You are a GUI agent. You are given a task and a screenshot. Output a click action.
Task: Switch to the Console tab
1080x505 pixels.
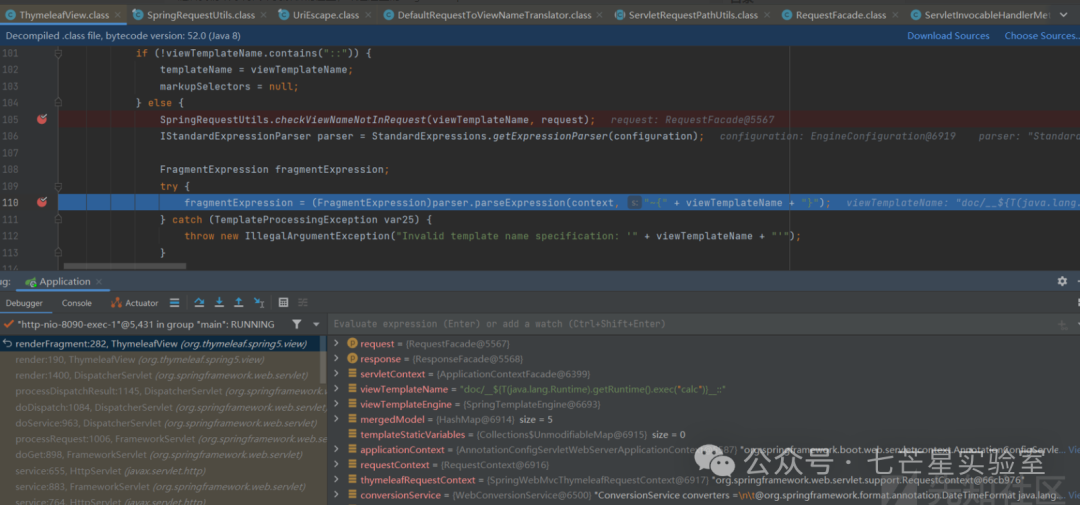(x=76, y=303)
